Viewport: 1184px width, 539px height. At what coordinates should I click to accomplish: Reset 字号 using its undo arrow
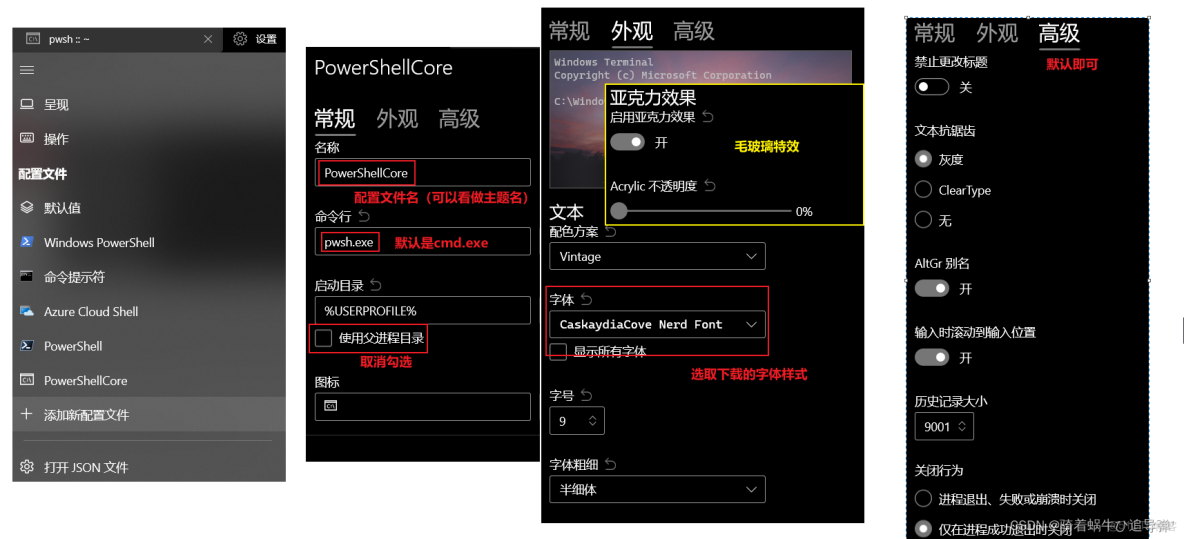click(x=586, y=395)
